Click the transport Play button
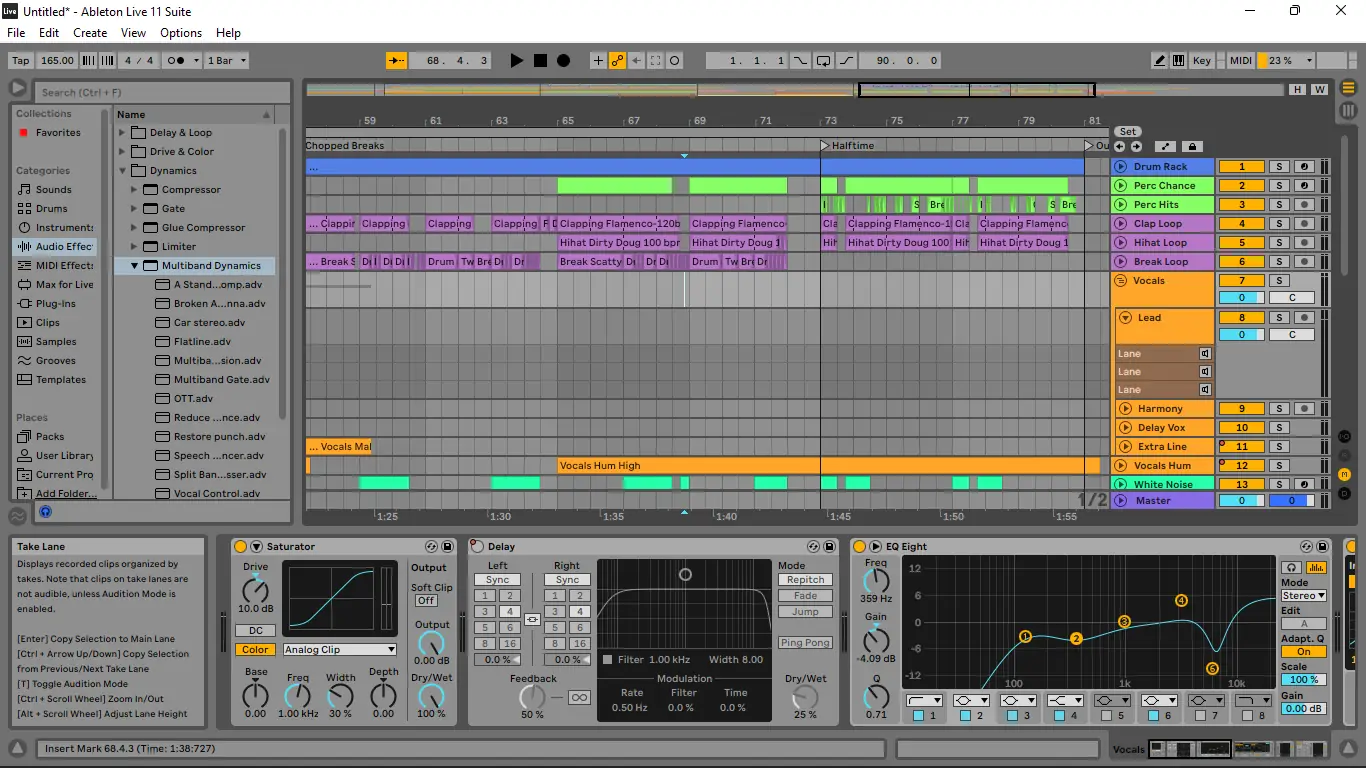 (516, 61)
